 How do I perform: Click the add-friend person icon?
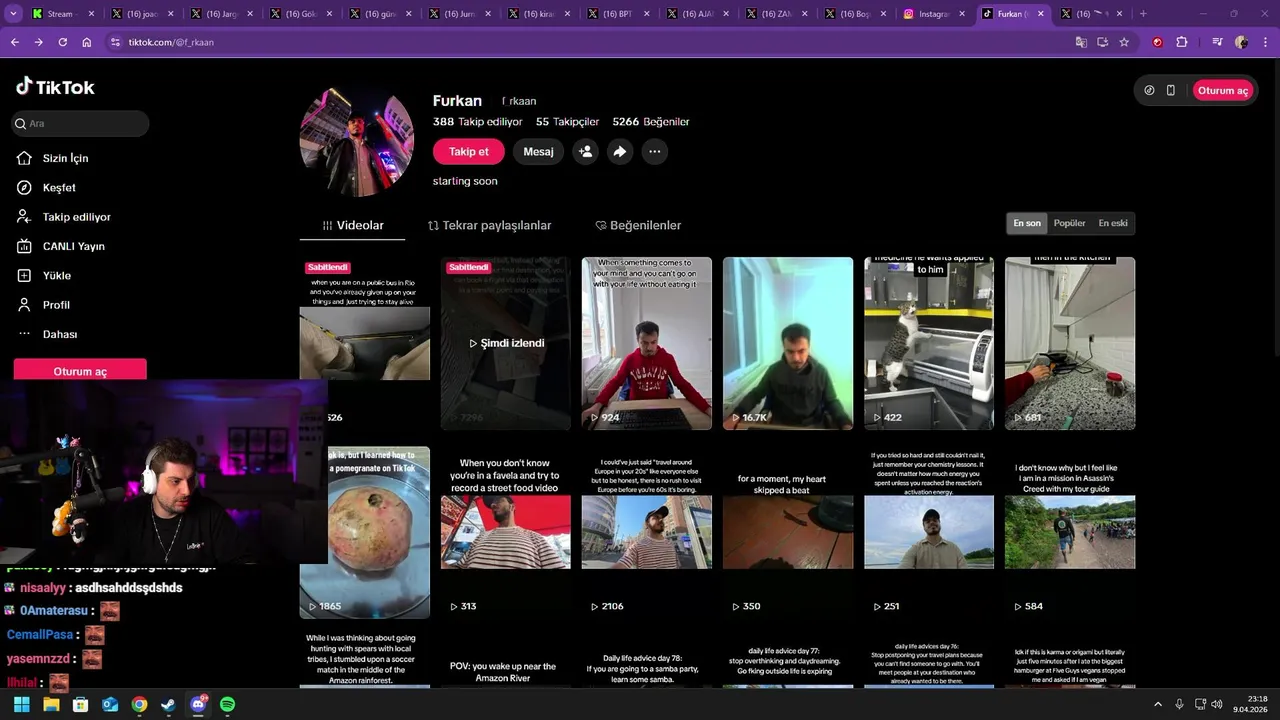pyautogui.click(x=586, y=151)
